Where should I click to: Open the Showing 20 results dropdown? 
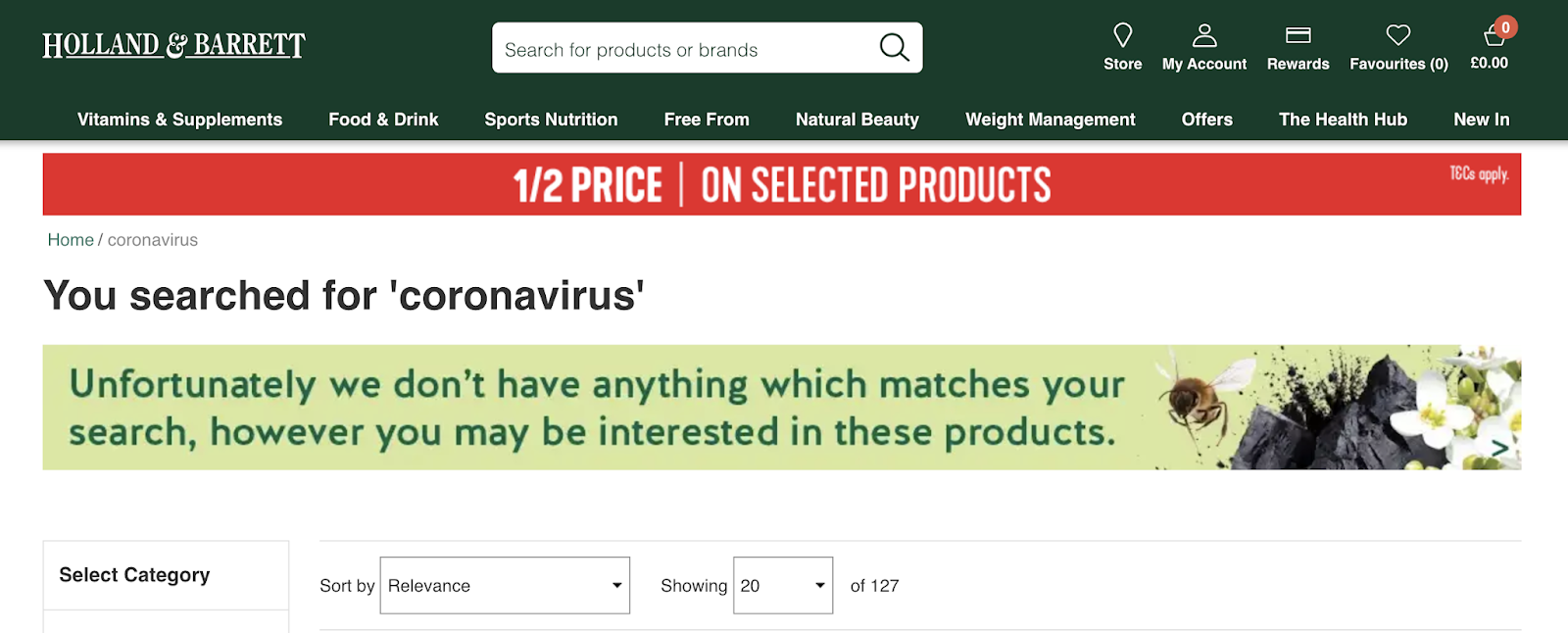tap(783, 586)
